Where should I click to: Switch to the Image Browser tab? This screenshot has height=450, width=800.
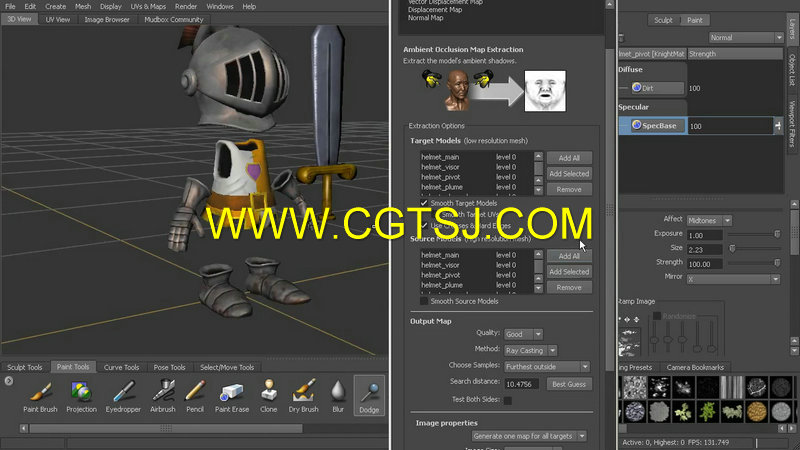[x=107, y=19]
